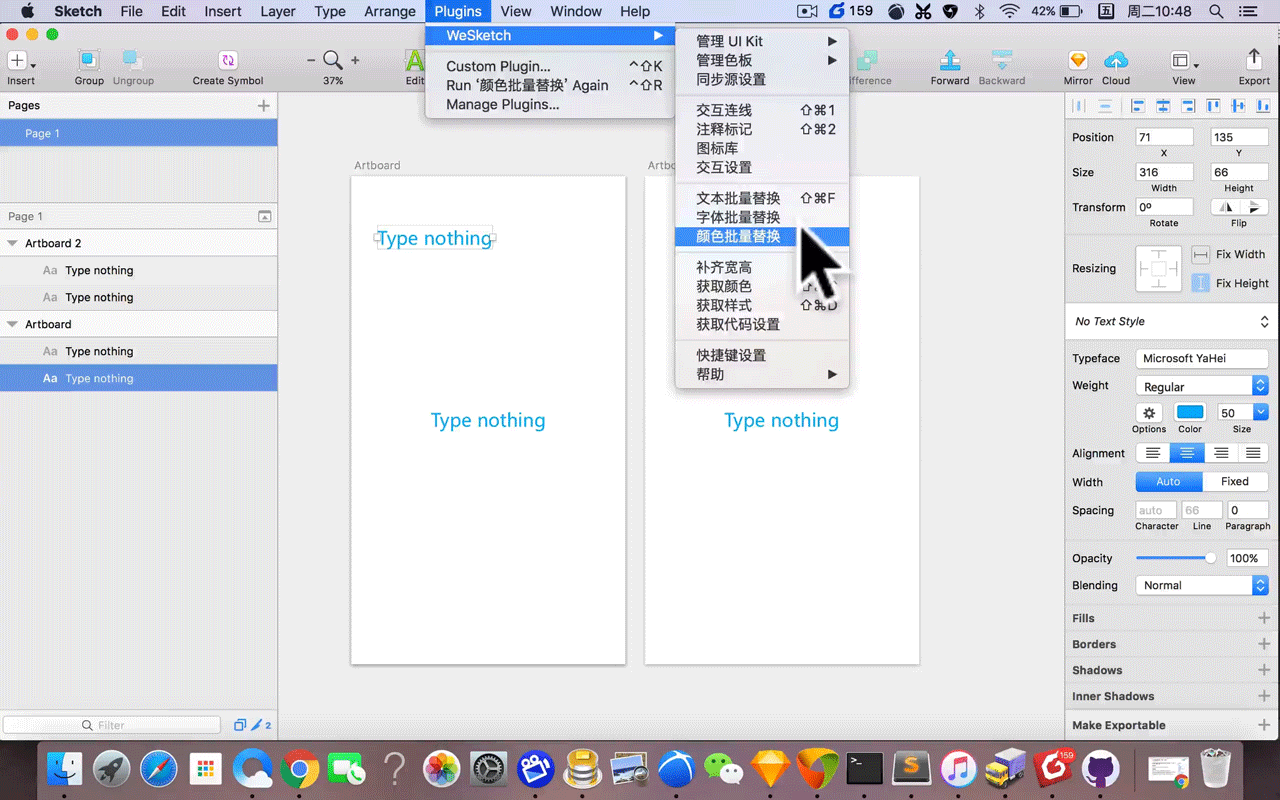Screen dimensions: 1280x800
Task: Click the Export toolbar icon
Action: coord(1254,60)
